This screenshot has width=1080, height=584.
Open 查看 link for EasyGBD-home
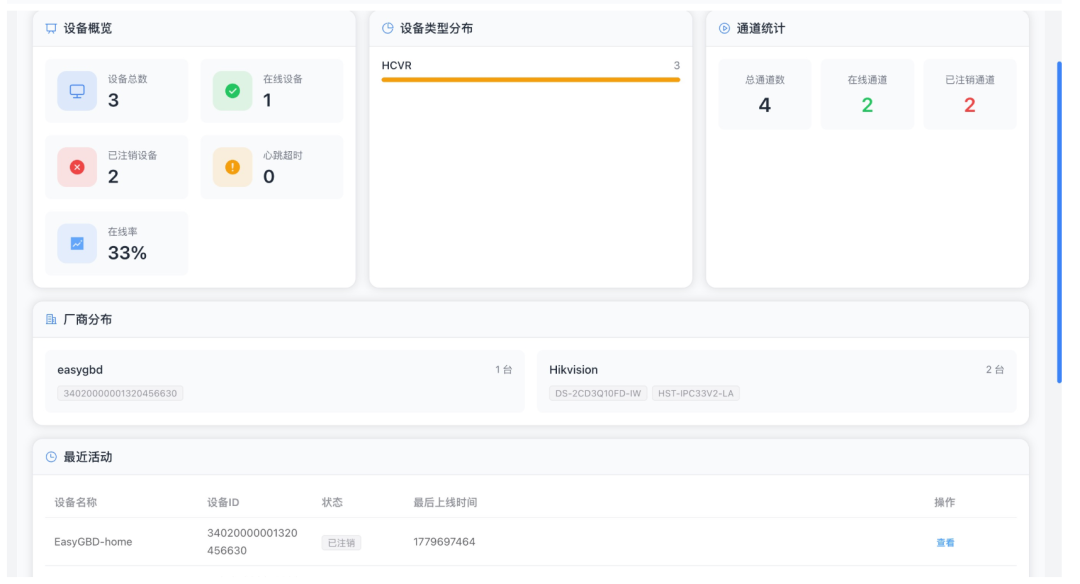click(945, 543)
